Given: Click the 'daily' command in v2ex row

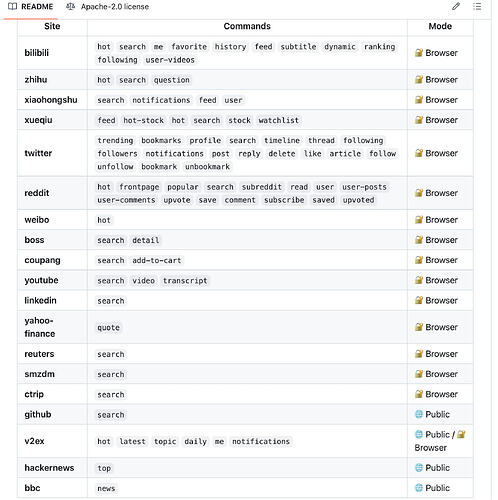Looking at the screenshot, I should (196, 441).
